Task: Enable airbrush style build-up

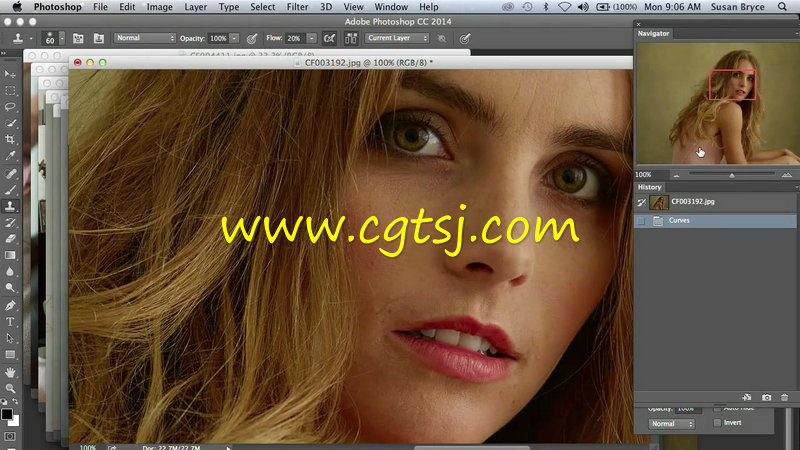Action: 330,38
